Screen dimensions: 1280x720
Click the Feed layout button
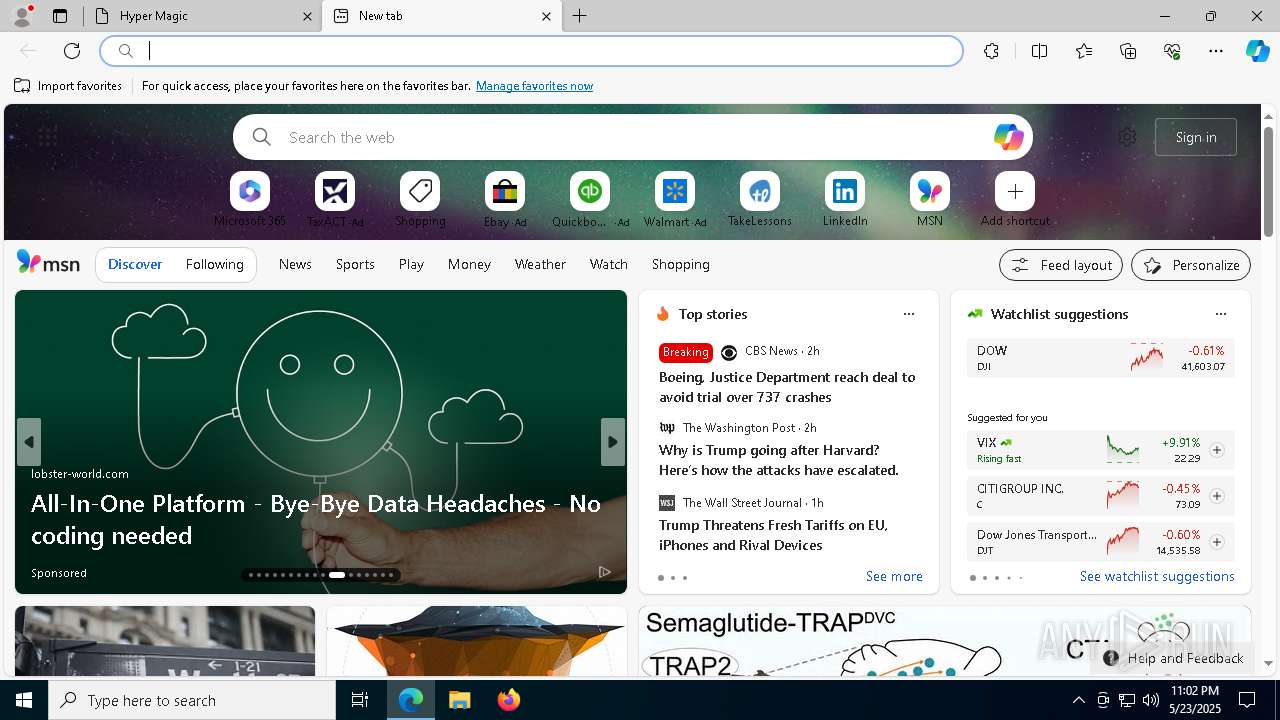coord(1061,265)
